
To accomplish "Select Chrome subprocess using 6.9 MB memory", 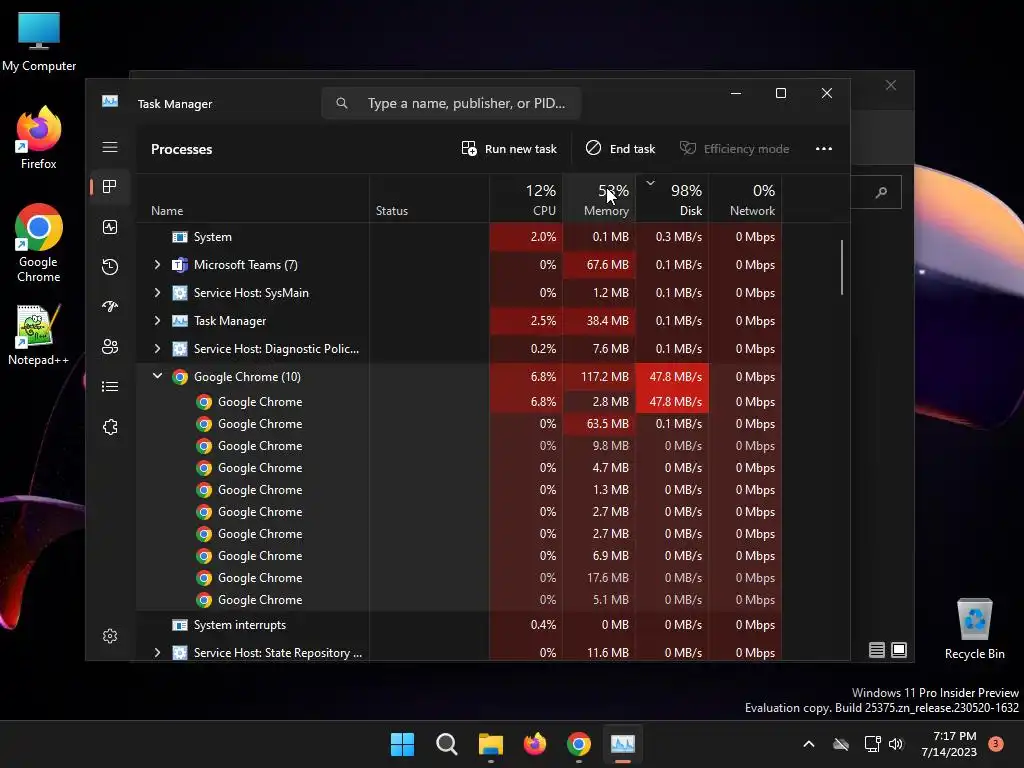I will (459, 556).
